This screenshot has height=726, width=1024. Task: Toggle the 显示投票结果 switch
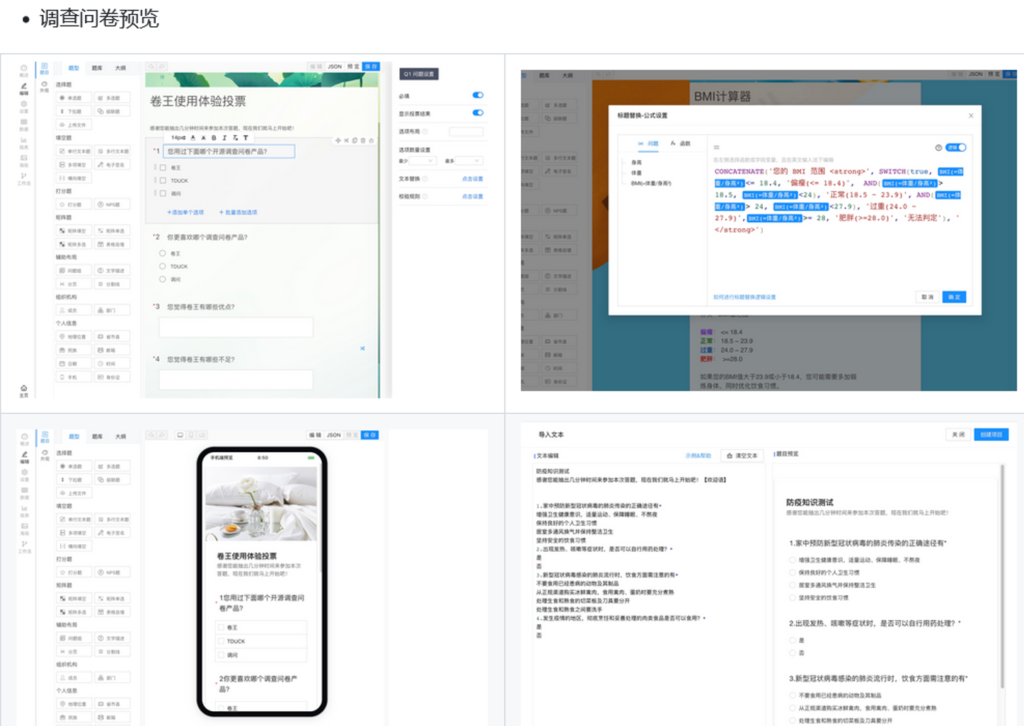(477, 113)
